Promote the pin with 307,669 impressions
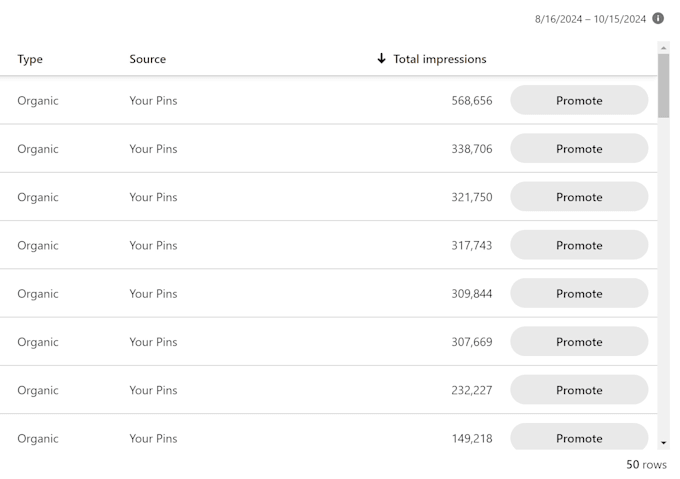680x479 pixels. pyautogui.click(x=579, y=342)
